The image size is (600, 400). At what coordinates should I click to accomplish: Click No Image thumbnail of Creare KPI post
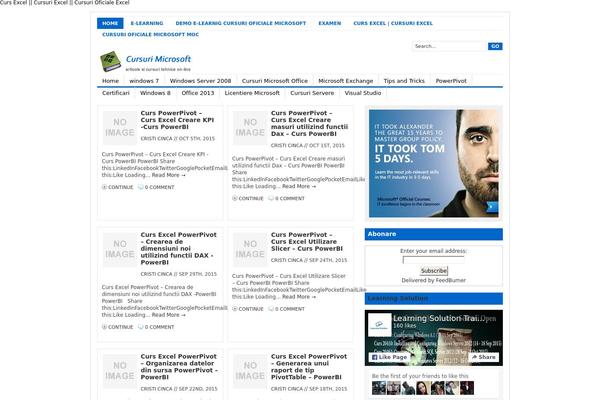[x=120, y=127]
